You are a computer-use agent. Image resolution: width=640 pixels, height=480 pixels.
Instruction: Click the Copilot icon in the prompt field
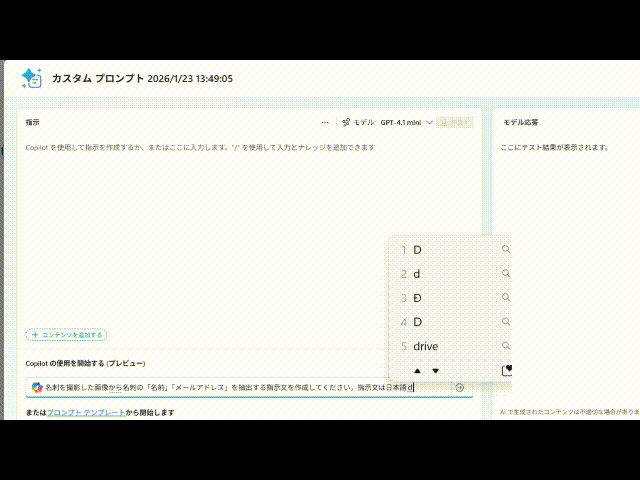point(36,387)
